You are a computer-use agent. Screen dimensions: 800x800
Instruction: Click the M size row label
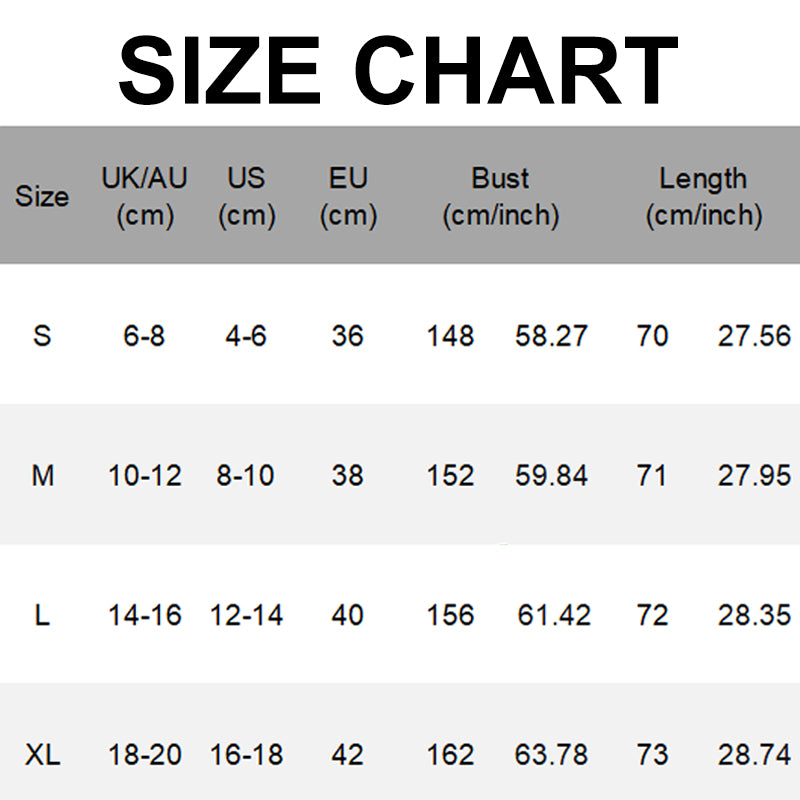click(x=42, y=476)
